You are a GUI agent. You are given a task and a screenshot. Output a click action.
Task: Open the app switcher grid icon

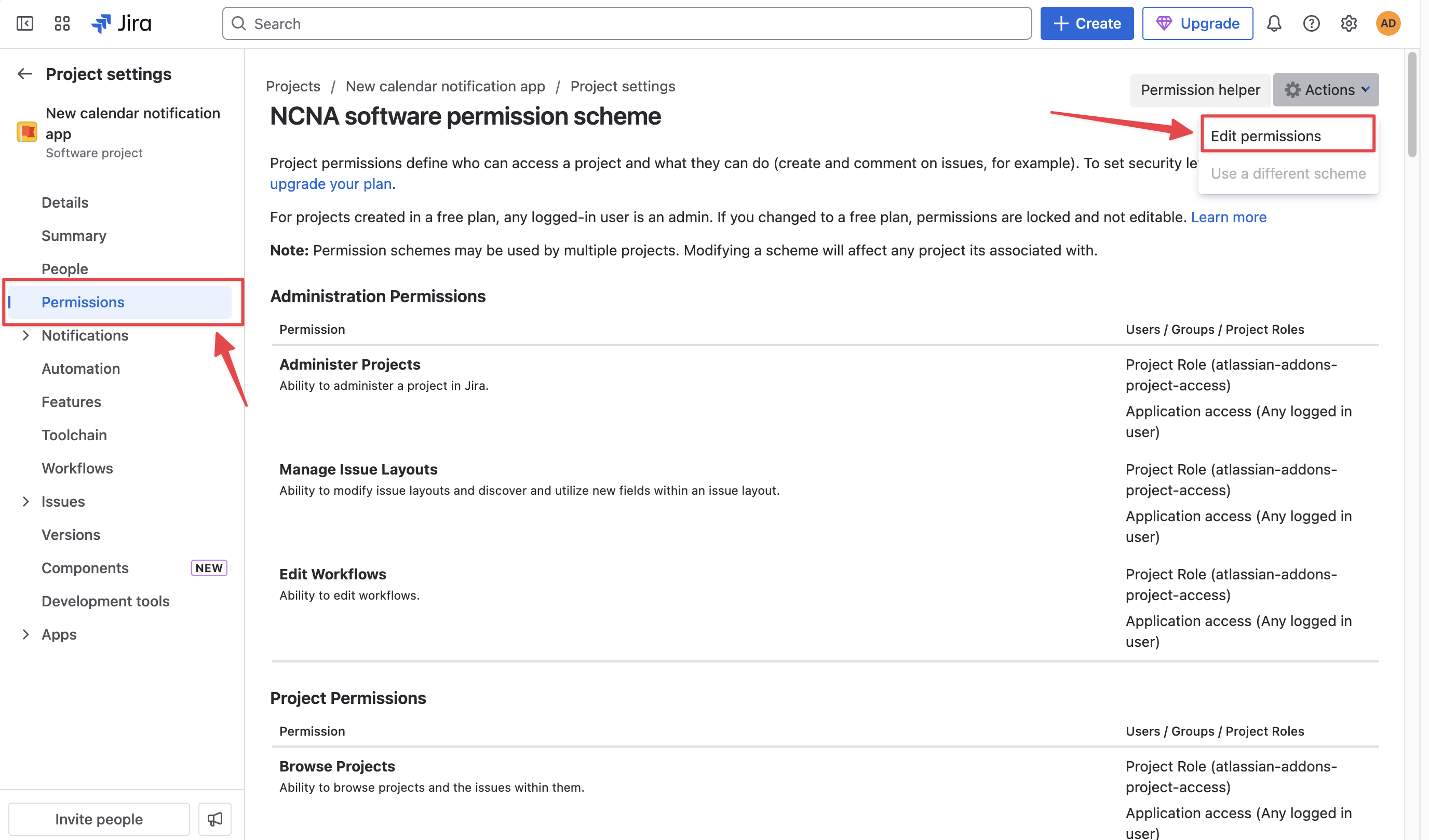click(62, 23)
